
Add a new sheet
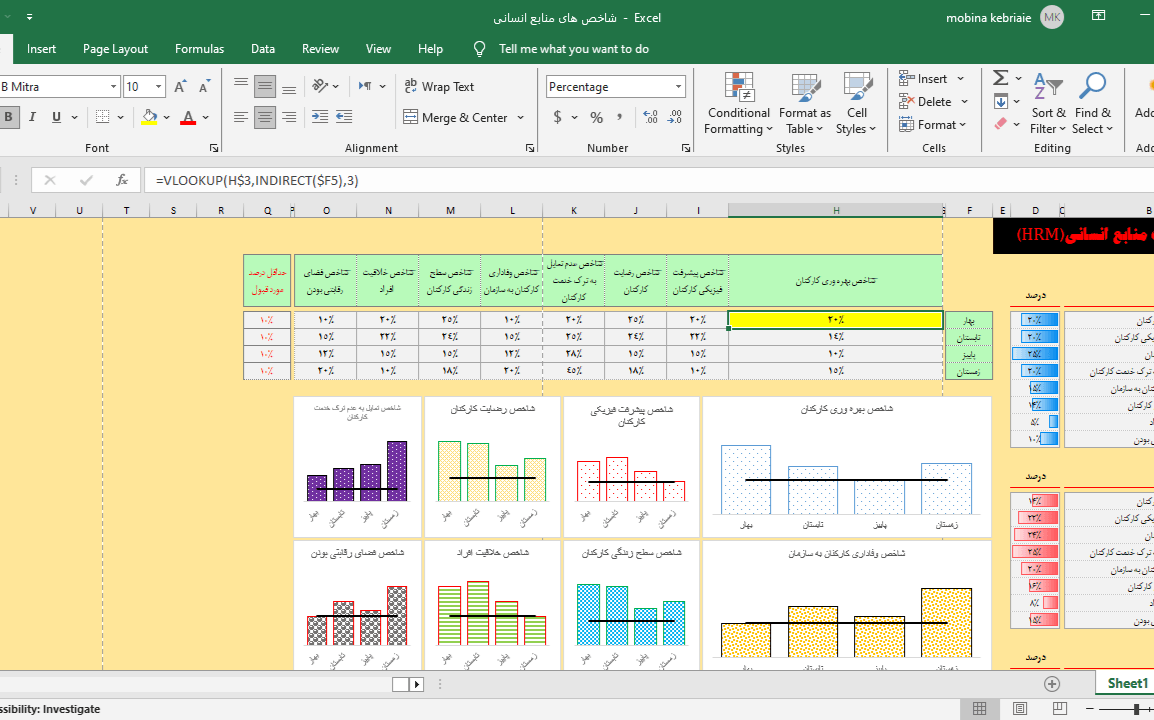pos(1052,684)
